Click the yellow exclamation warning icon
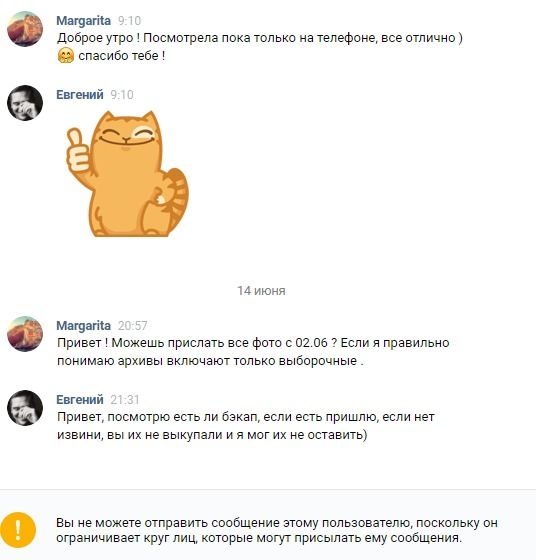 pos(18,530)
